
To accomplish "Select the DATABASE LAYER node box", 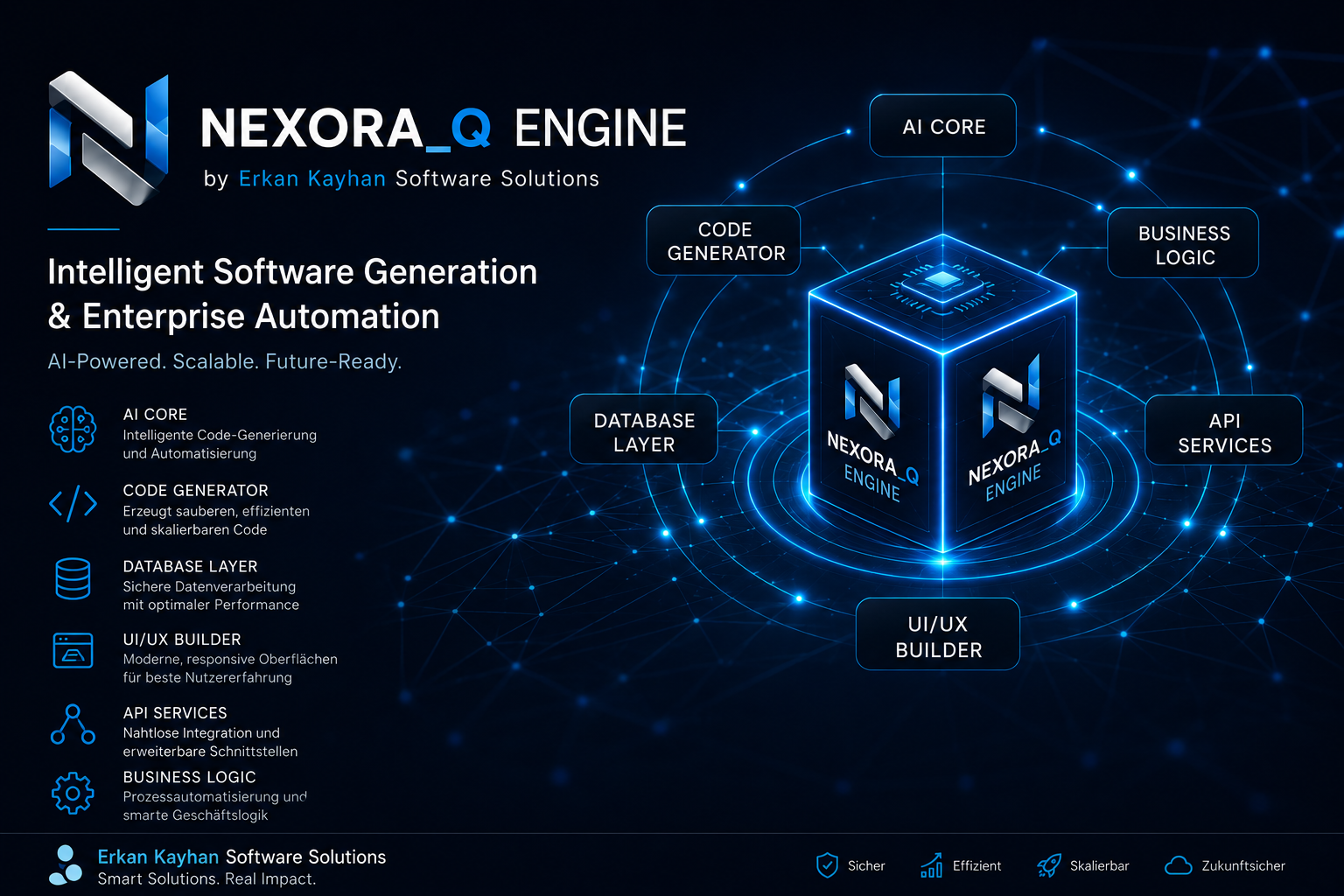I will point(643,430).
